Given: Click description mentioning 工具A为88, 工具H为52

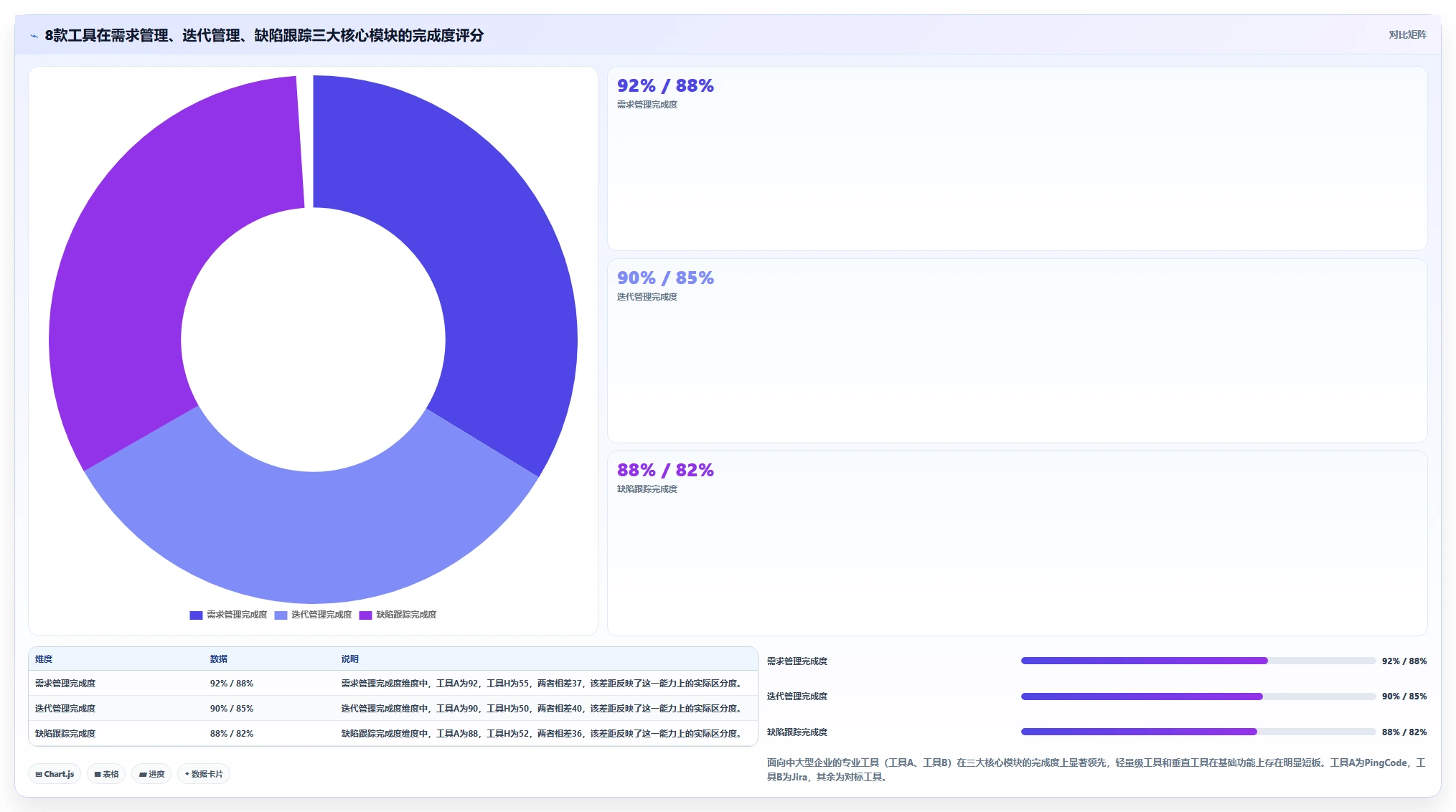Looking at the screenshot, I should 543,734.
